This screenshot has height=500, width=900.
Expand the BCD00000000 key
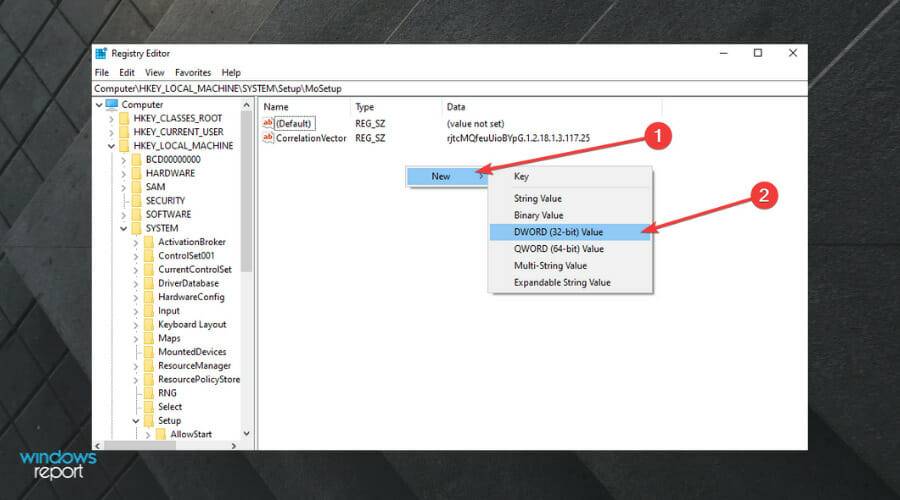tap(123, 160)
